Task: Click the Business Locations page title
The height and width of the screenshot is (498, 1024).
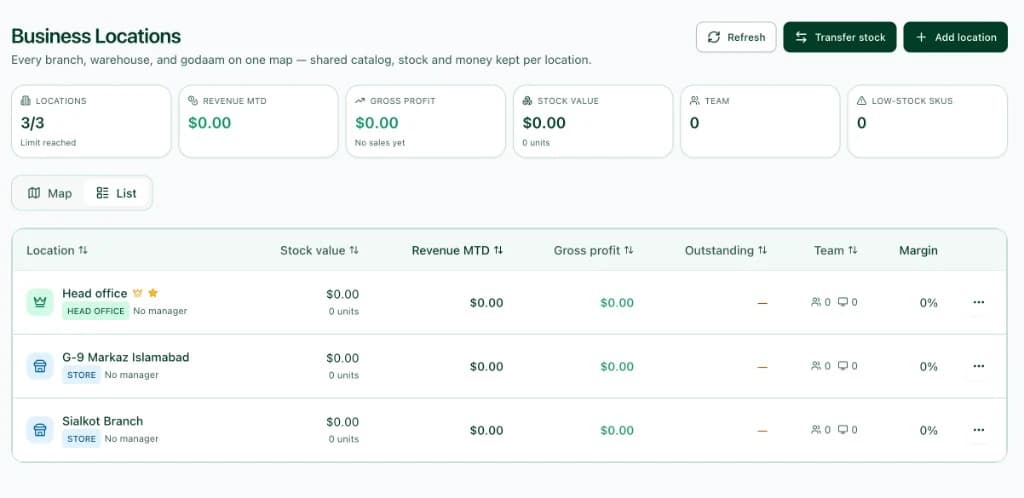Action: (96, 36)
